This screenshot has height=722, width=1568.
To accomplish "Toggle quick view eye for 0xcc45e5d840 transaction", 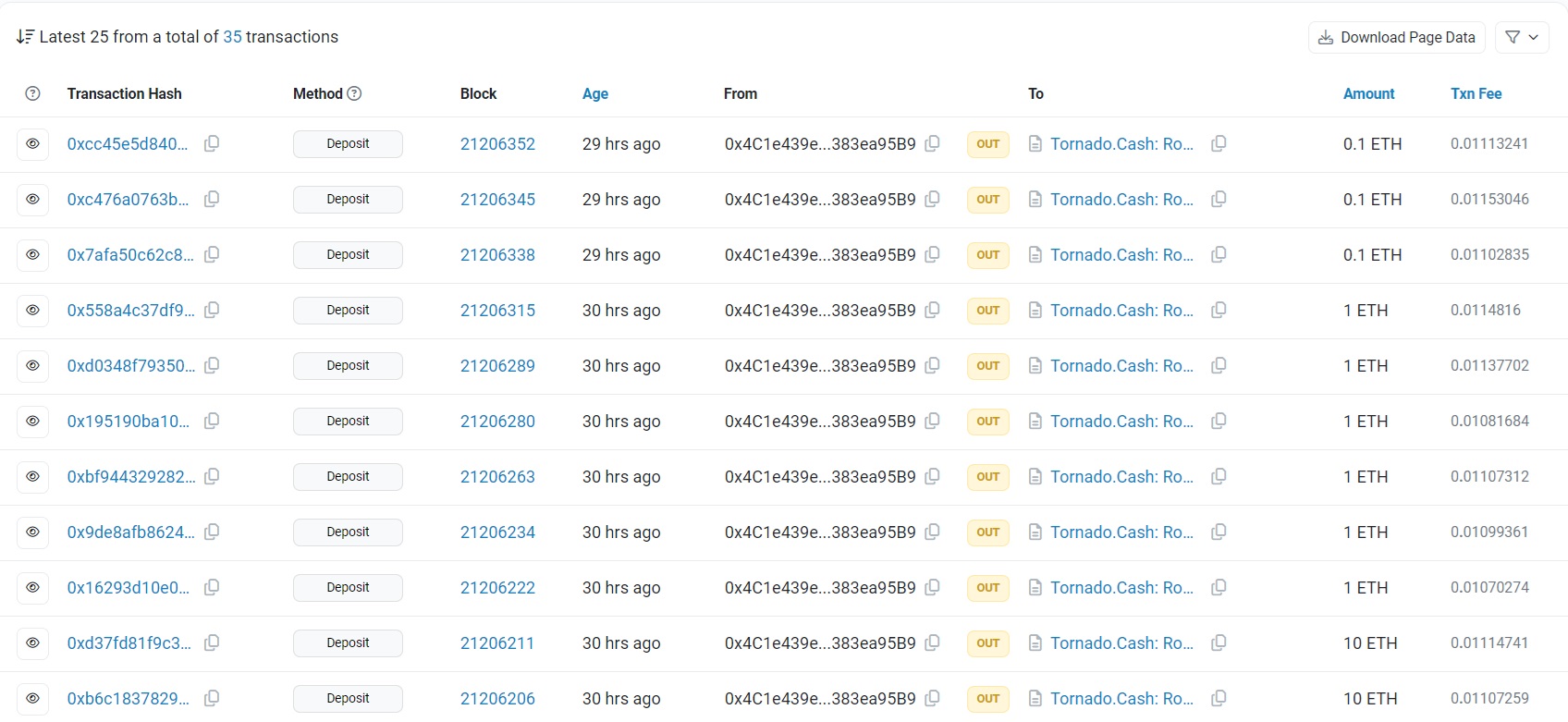I will tap(33, 144).
